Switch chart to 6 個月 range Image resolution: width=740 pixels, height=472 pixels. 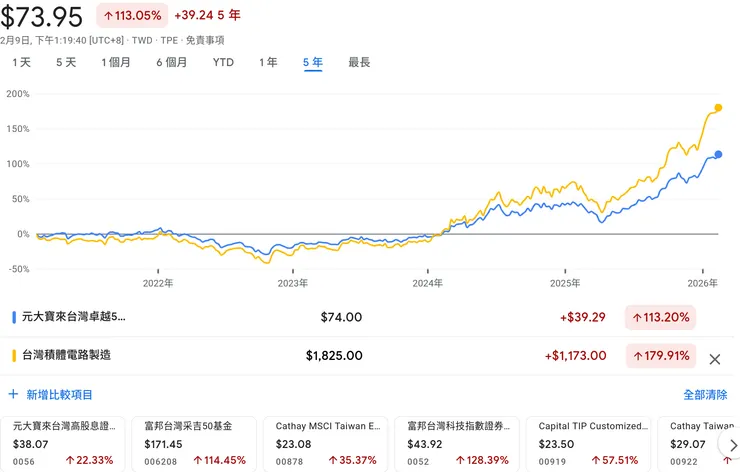172,62
